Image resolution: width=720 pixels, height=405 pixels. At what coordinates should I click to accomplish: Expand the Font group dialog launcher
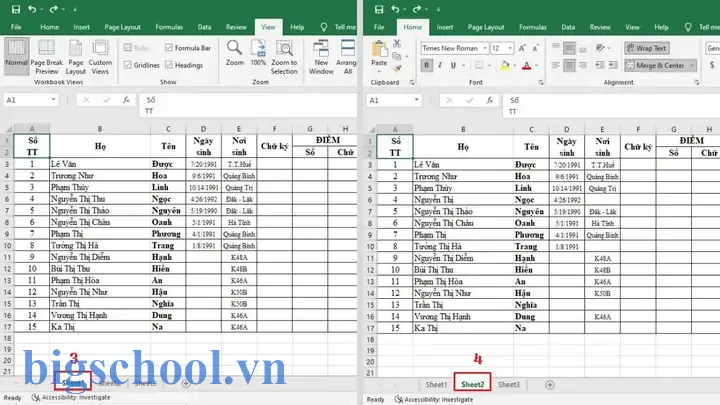point(541,82)
